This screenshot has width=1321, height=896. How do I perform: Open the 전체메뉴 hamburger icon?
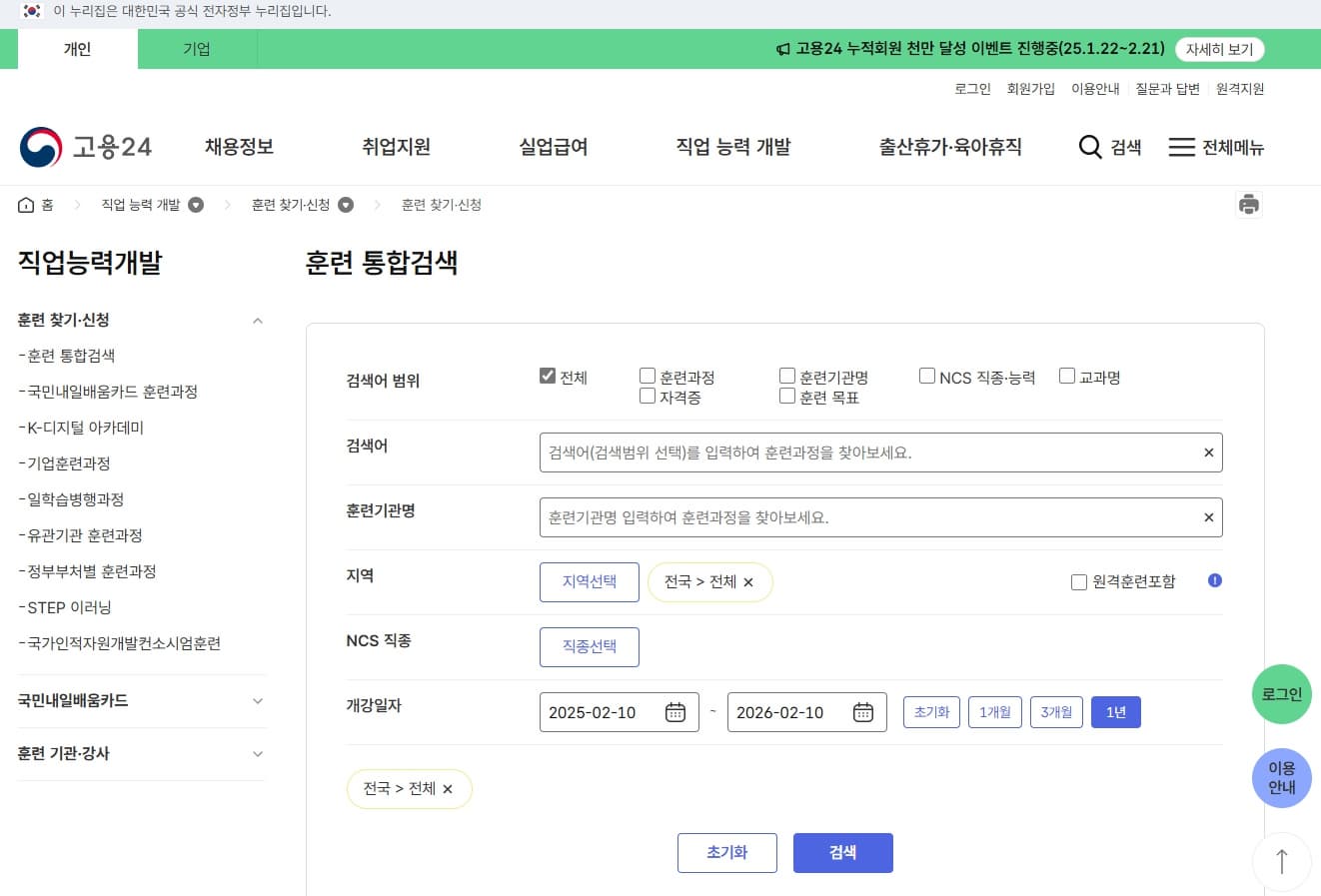1183,146
